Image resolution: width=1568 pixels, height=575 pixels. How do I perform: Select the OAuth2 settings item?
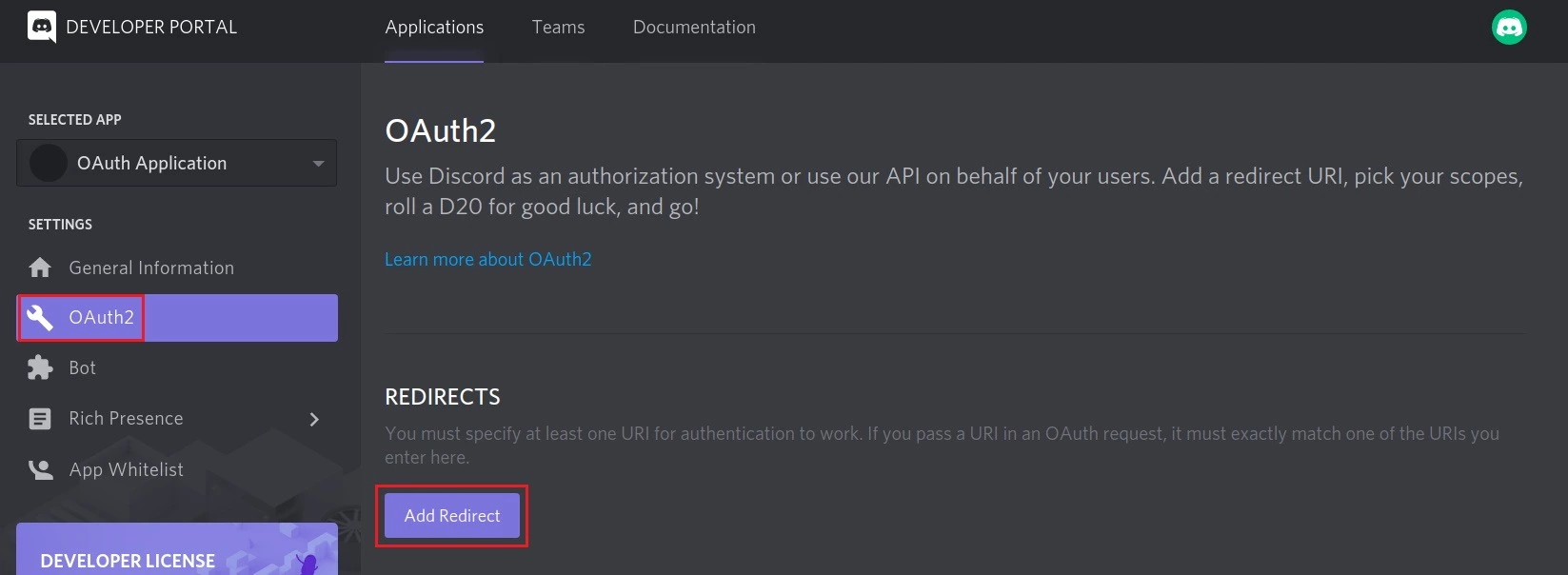pos(177,318)
